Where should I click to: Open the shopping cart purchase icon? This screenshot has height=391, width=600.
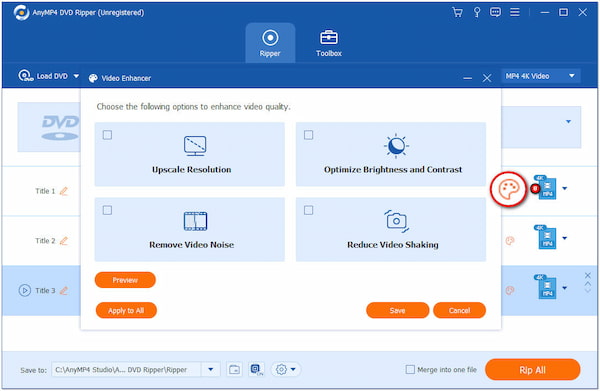pyautogui.click(x=457, y=12)
